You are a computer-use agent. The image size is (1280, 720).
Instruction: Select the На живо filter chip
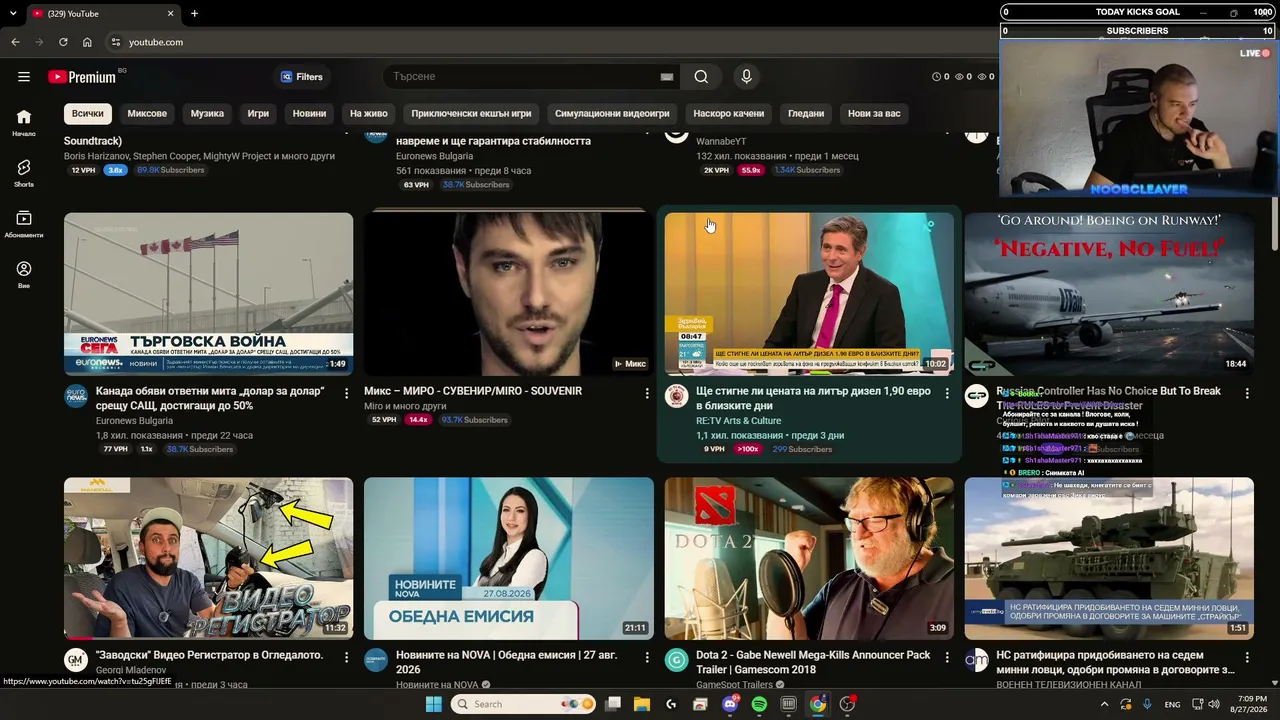369,113
